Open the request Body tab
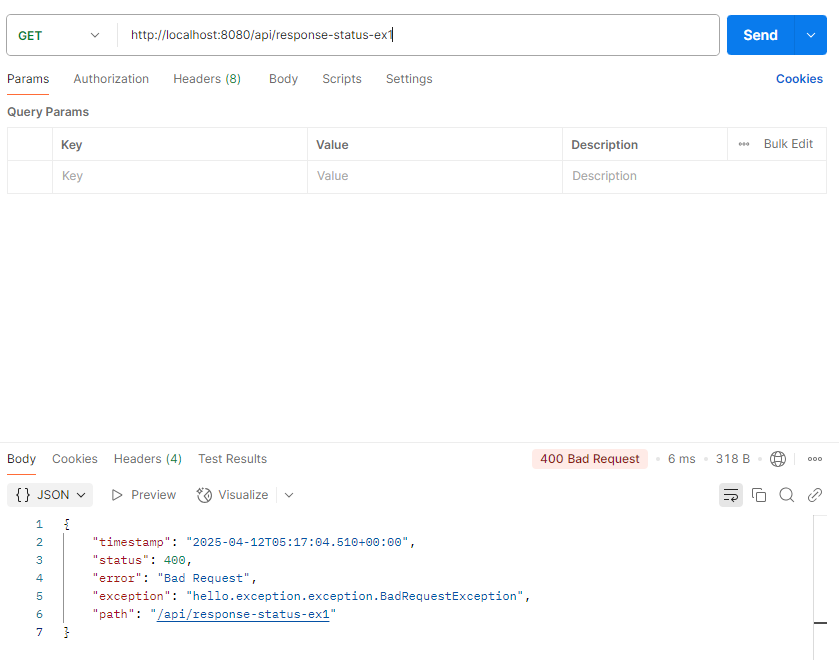Image resolution: width=839 pixels, height=660 pixels. click(x=283, y=79)
